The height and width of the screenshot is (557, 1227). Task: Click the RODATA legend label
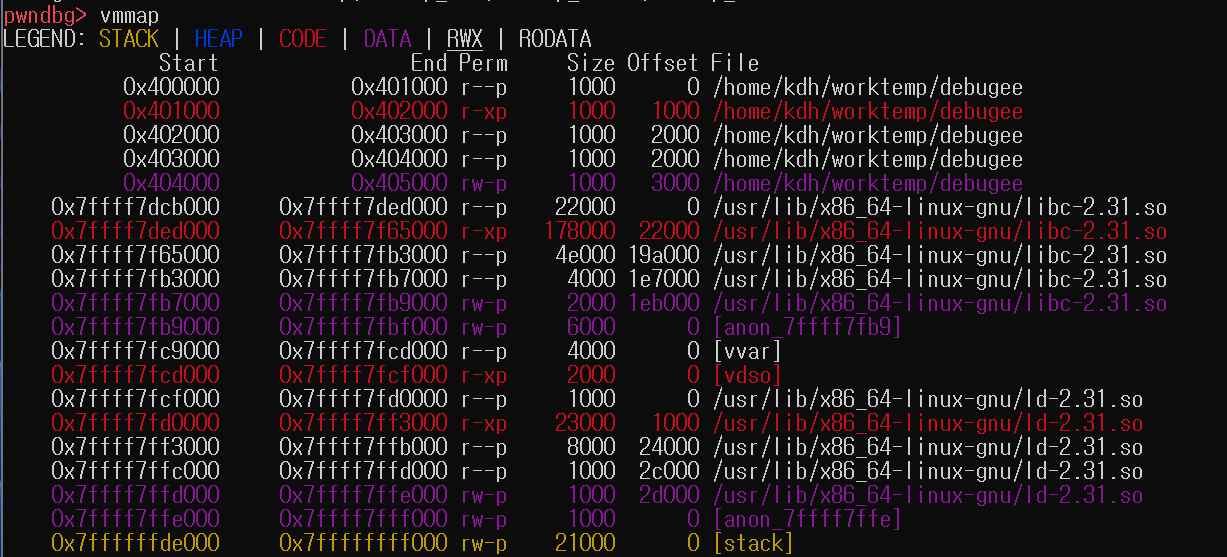click(554, 39)
